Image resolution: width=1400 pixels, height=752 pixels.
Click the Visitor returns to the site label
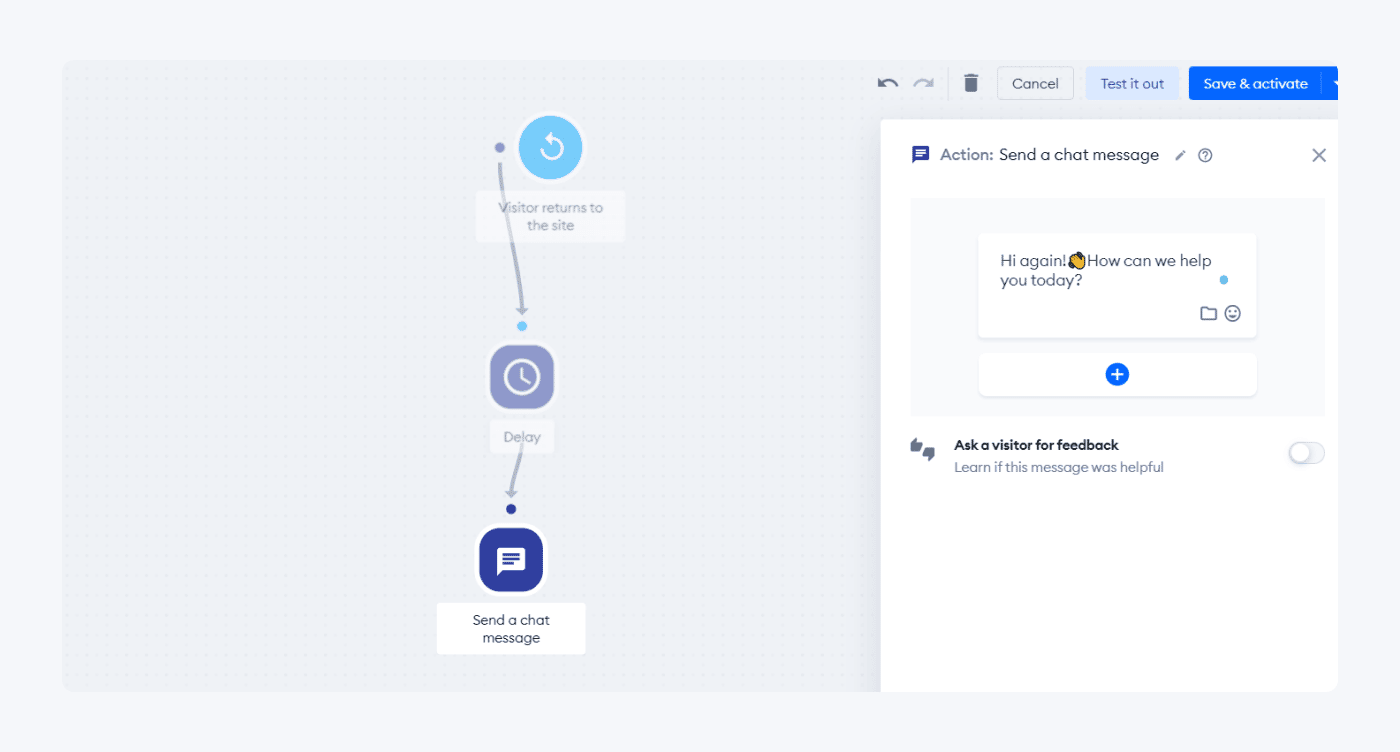(x=550, y=216)
